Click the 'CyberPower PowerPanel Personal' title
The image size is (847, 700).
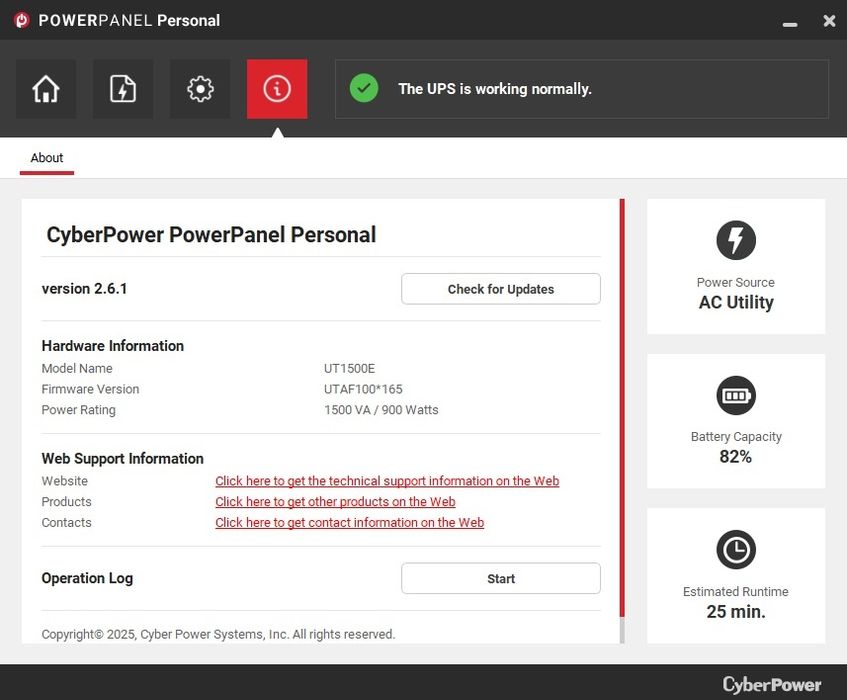pyautogui.click(x=211, y=235)
